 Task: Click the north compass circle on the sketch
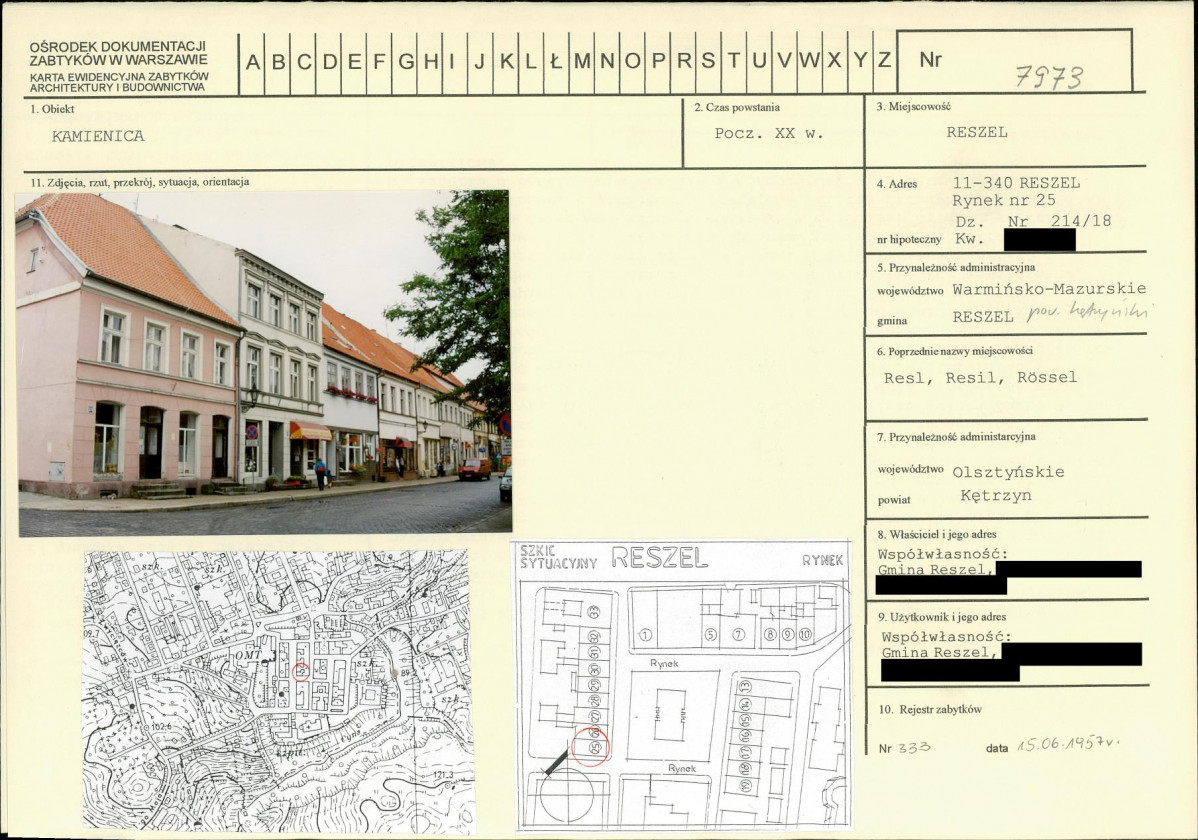(566, 796)
